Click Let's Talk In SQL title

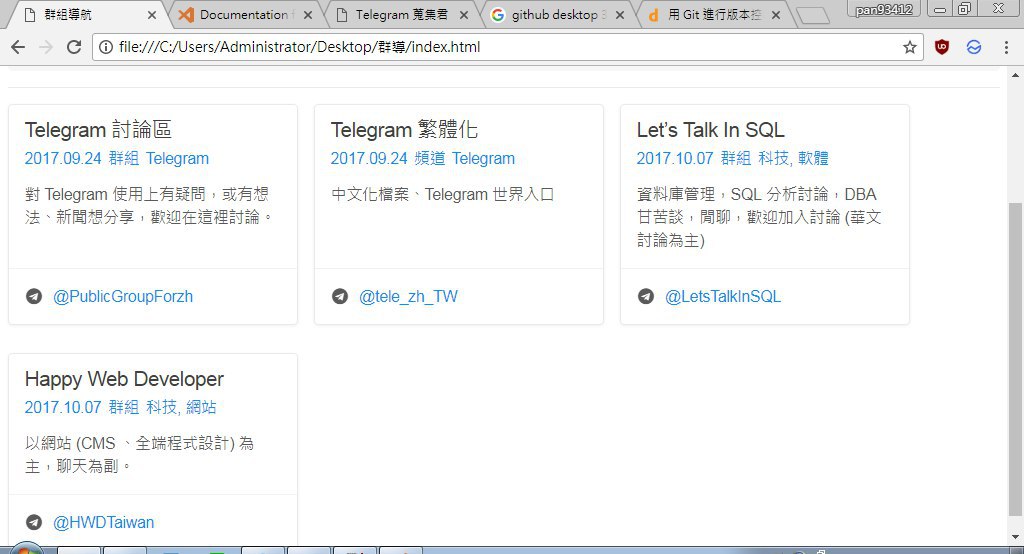pyautogui.click(x=711, y=129)
